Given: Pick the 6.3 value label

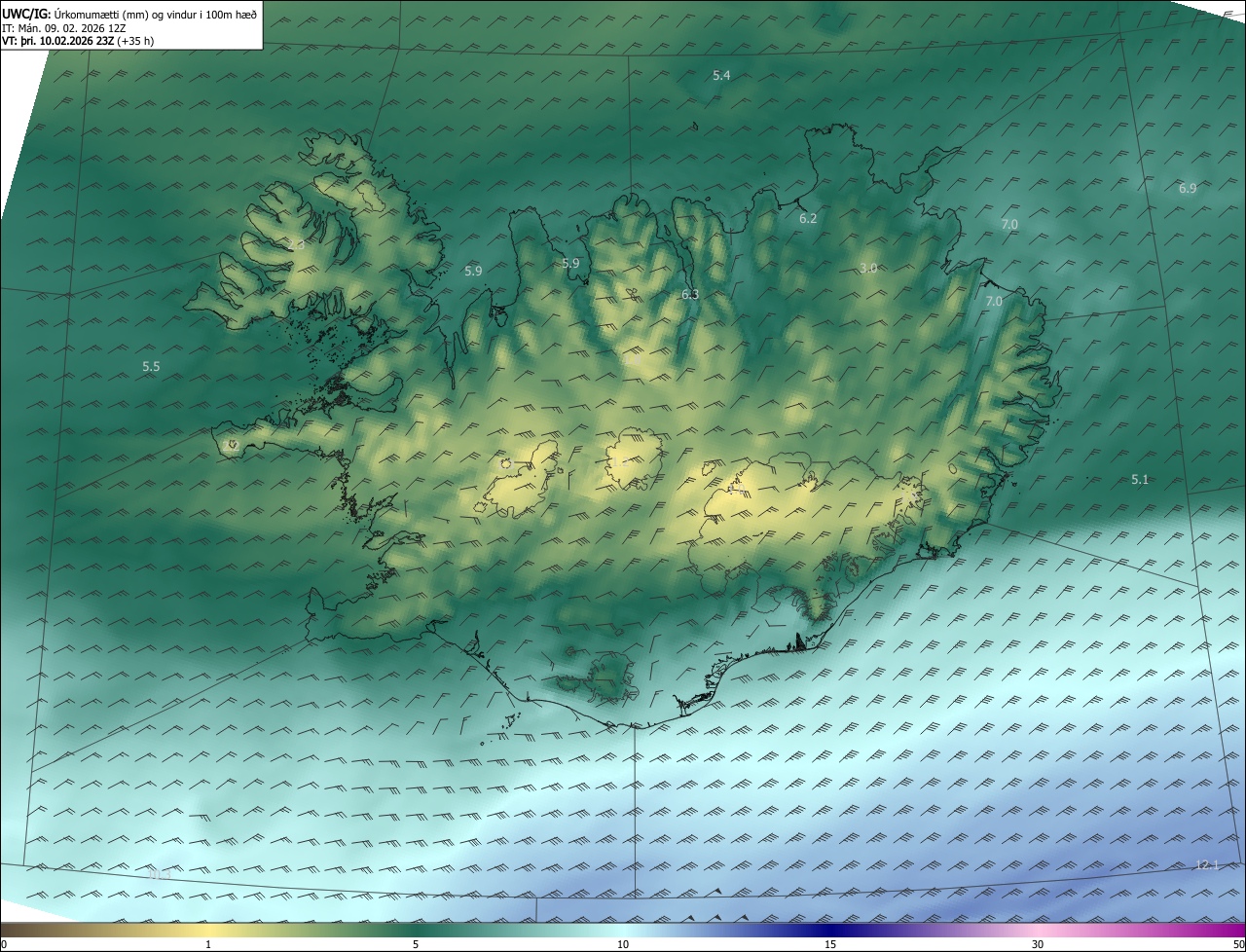Looking at the screenshot, I should pos(690,294).
